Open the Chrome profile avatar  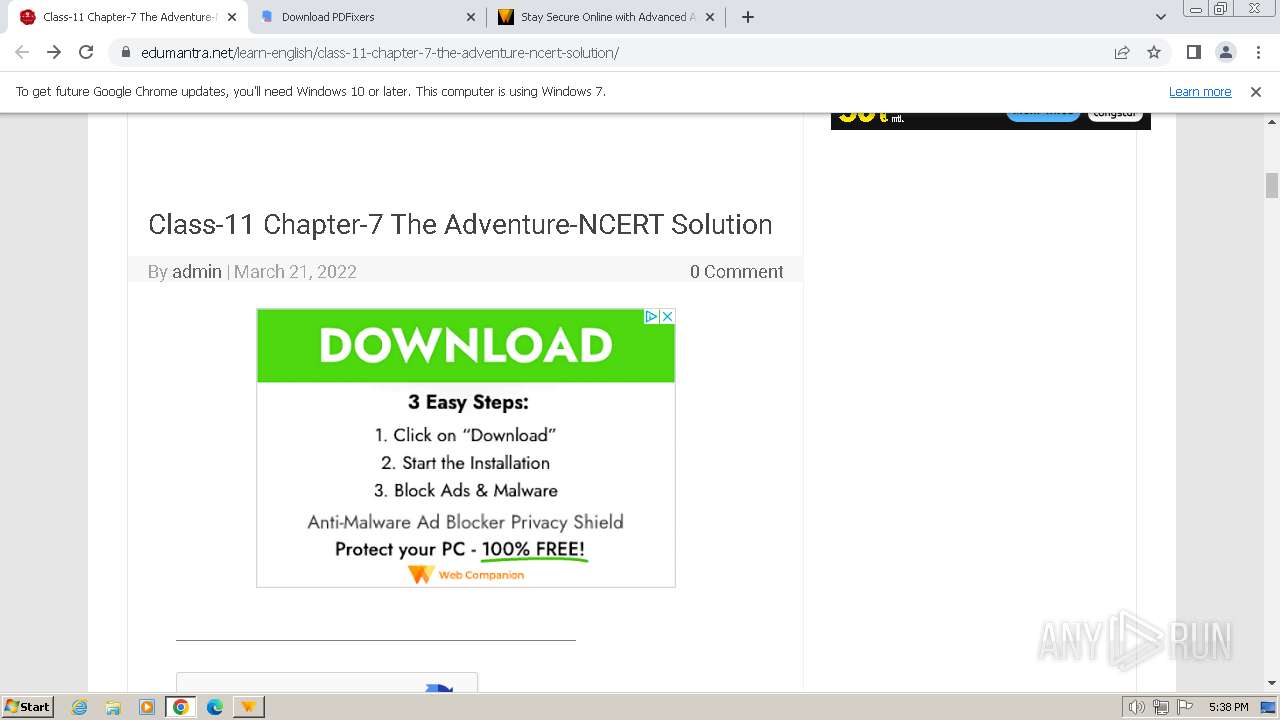(x=1225, y=52)
